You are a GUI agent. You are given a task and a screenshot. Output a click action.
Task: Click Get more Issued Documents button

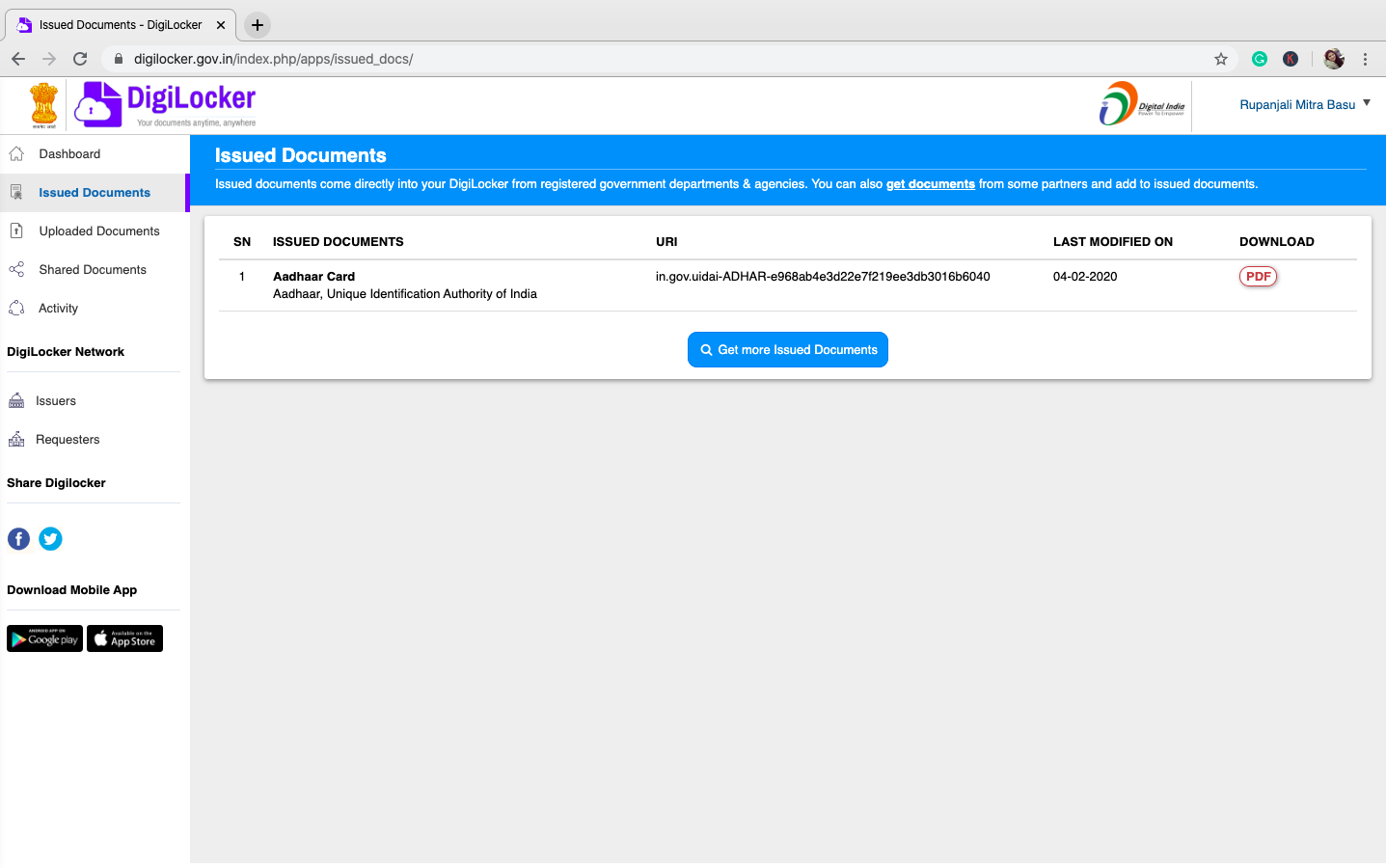[788, 350]
